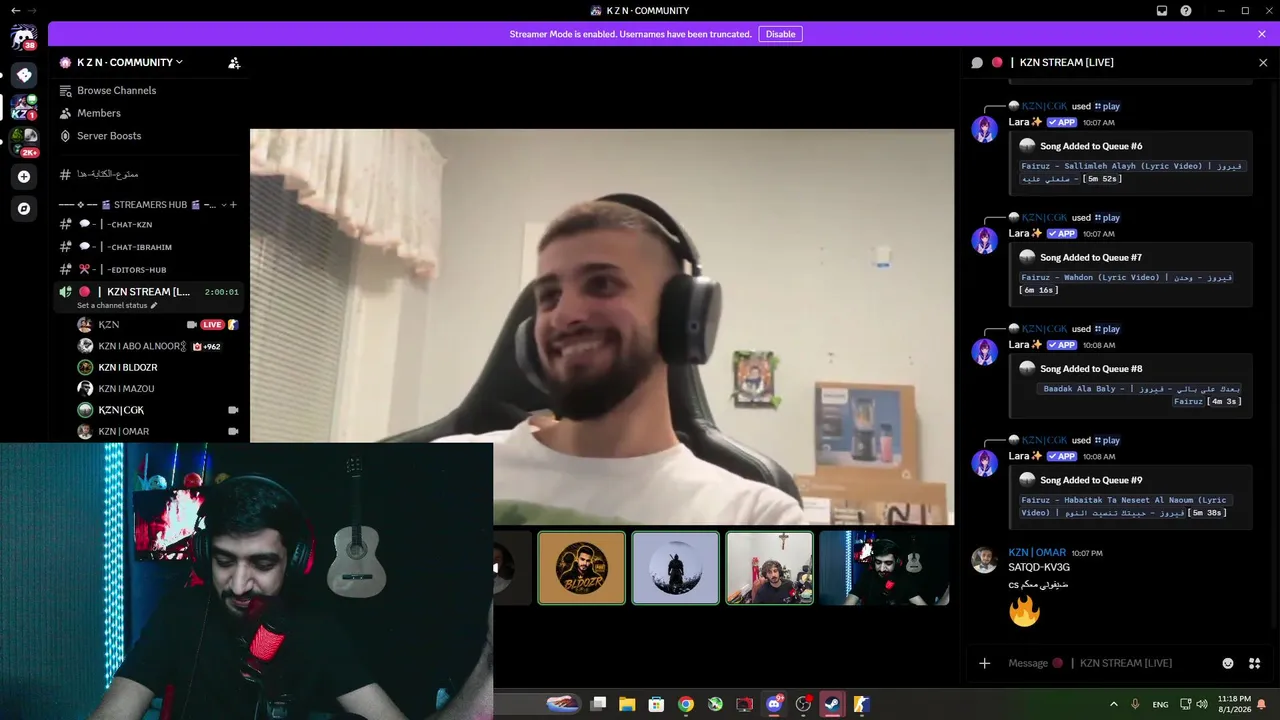Image resolution: width=1280 pixels, height=720 pixels.
Task: Select the KZN STREAM voice channel
Action: pos(150,292)
